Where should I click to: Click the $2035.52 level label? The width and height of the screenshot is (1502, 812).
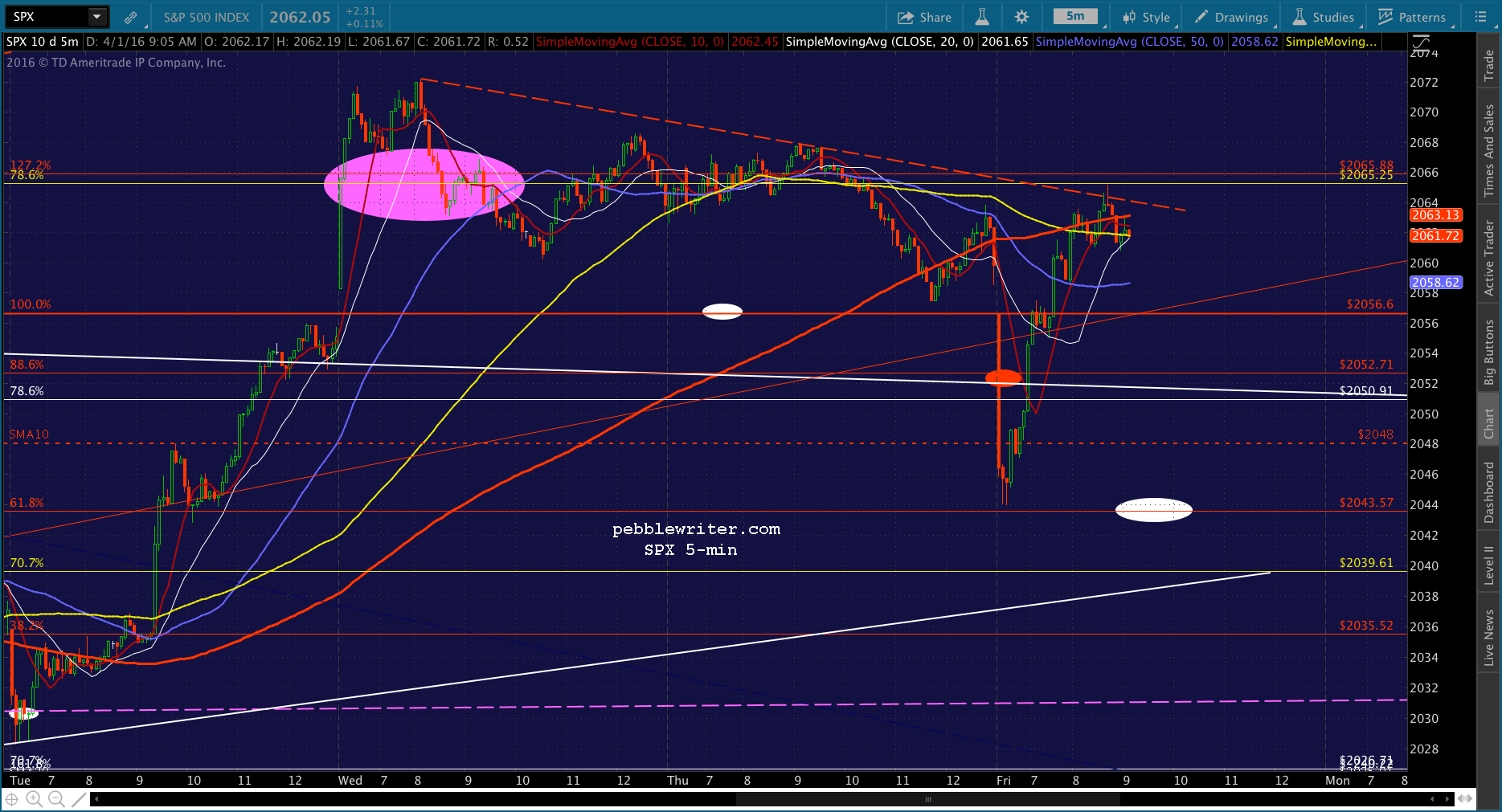point(1366,626)
